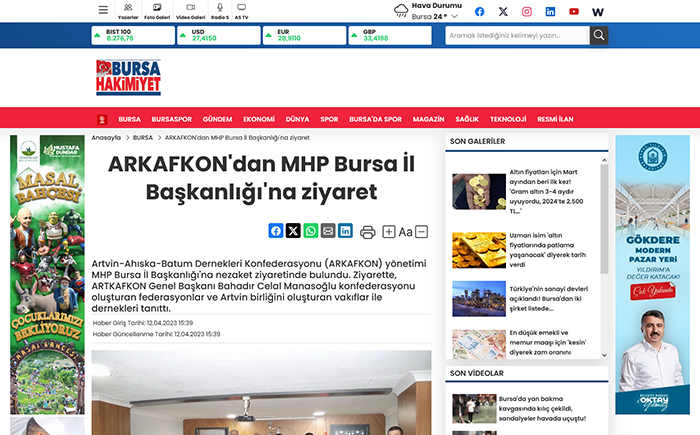Screen dimensions: 700x435
Task: Click the GBP exchange rate box
Action: coord(390,35)
